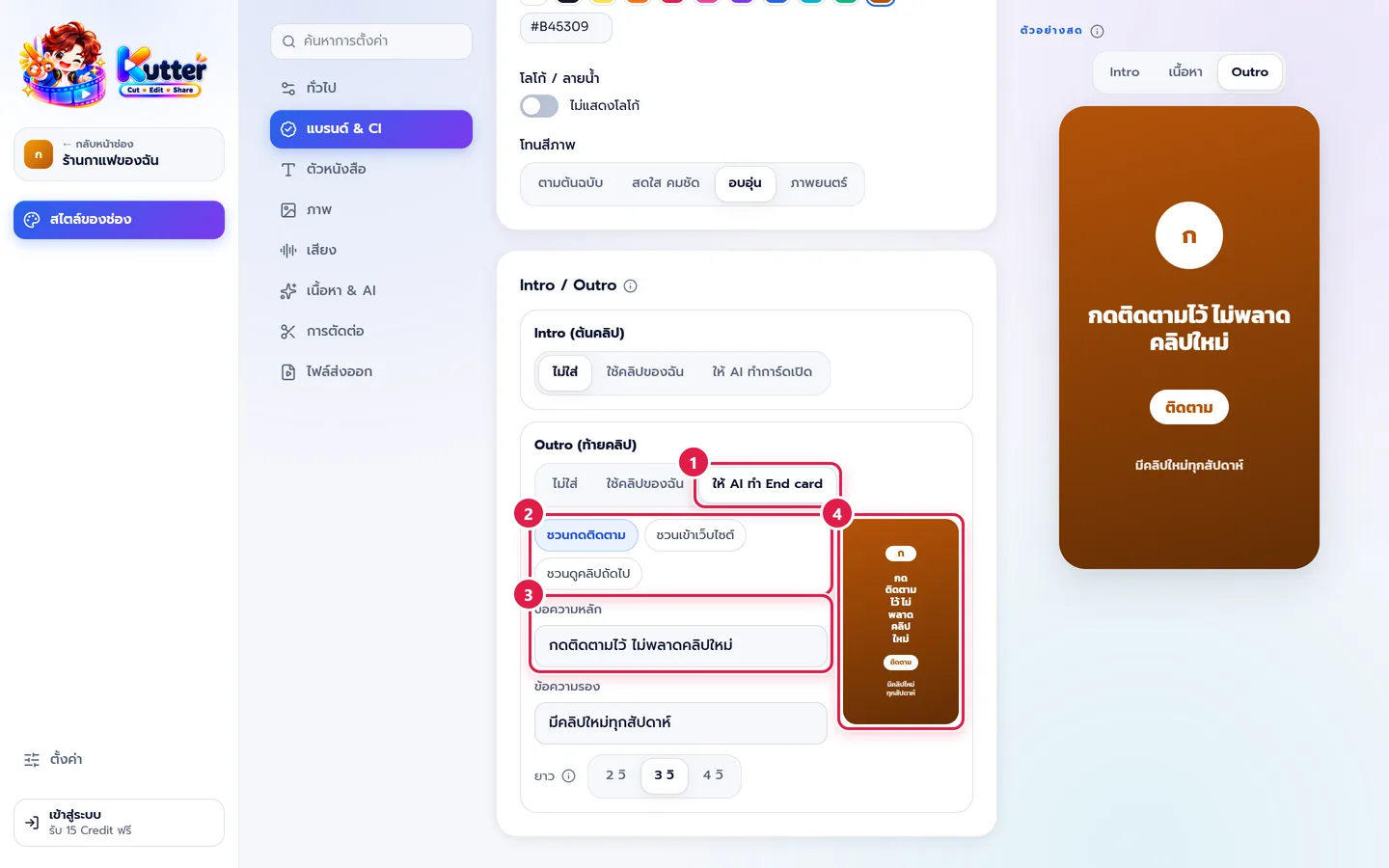1389x868 pixels.
Task: Set outro length to 2 วิ
Action: click(x=616, y=775)
